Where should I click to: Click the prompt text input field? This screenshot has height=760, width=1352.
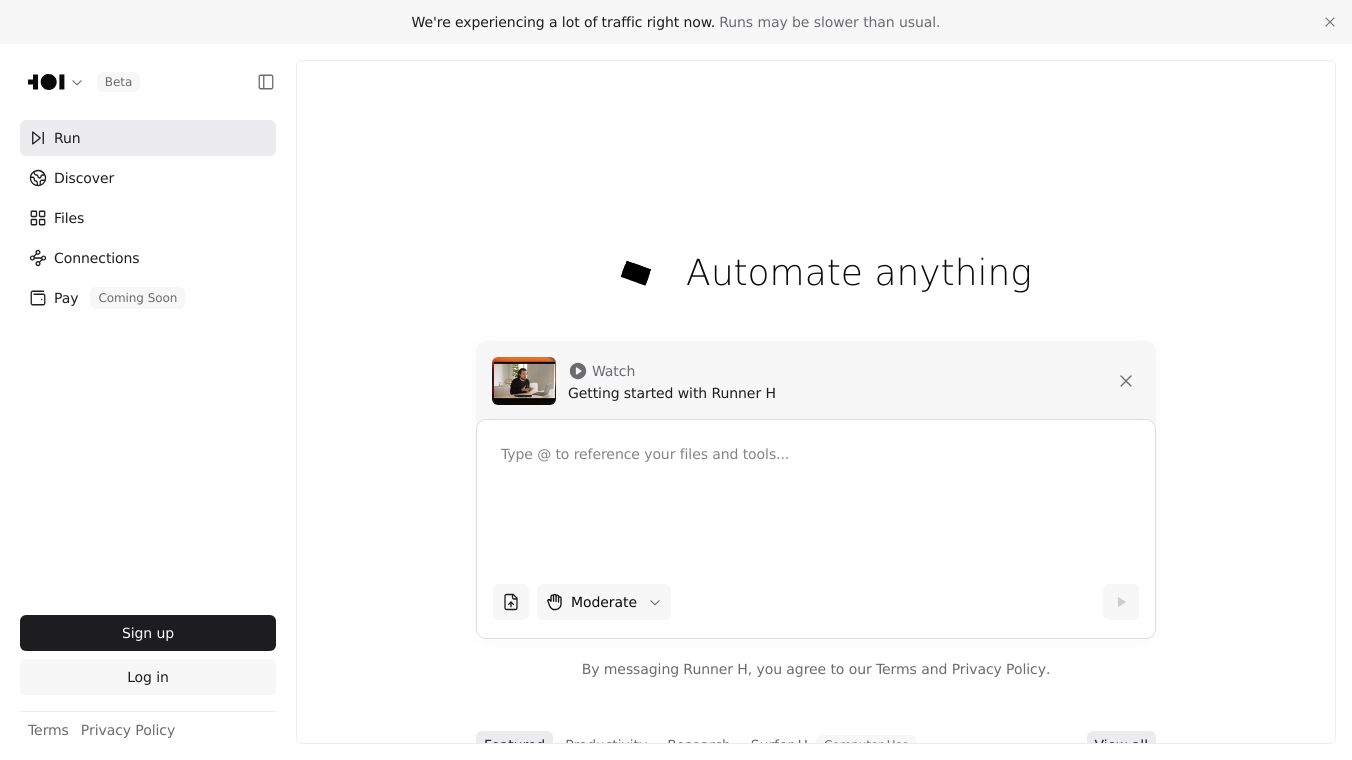pos(815,500)
